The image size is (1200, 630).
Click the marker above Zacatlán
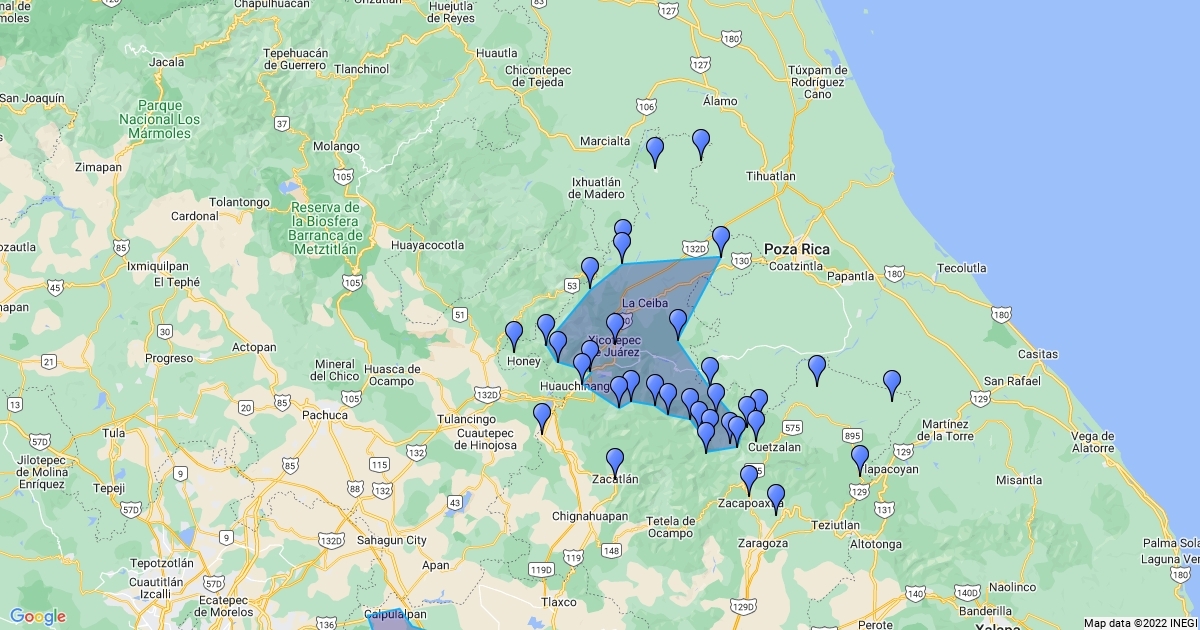pyautogui.click(x=615, y=462)
